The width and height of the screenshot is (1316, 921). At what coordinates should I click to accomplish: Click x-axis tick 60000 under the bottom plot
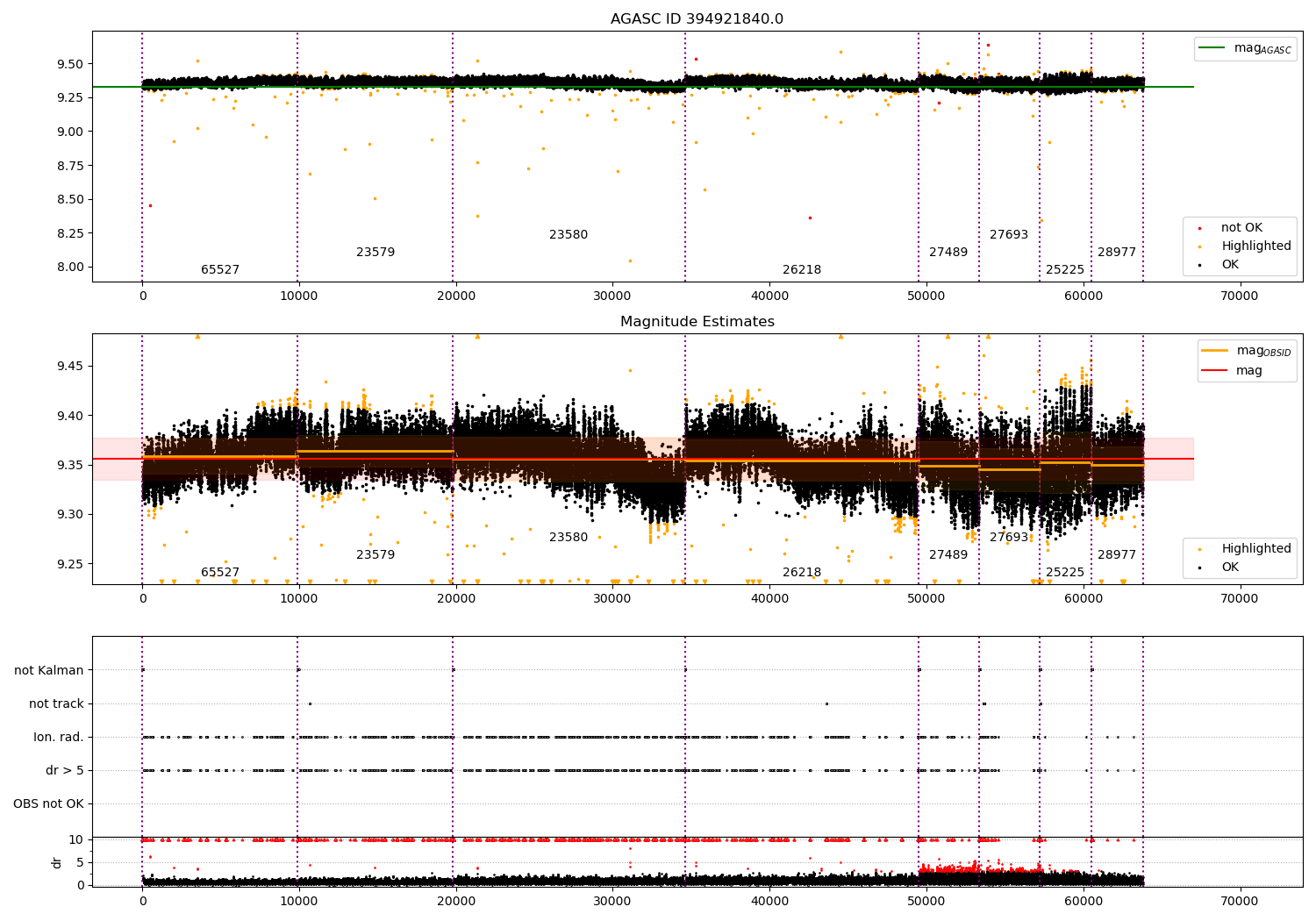pyautogui.click(x=1083, y=902)
